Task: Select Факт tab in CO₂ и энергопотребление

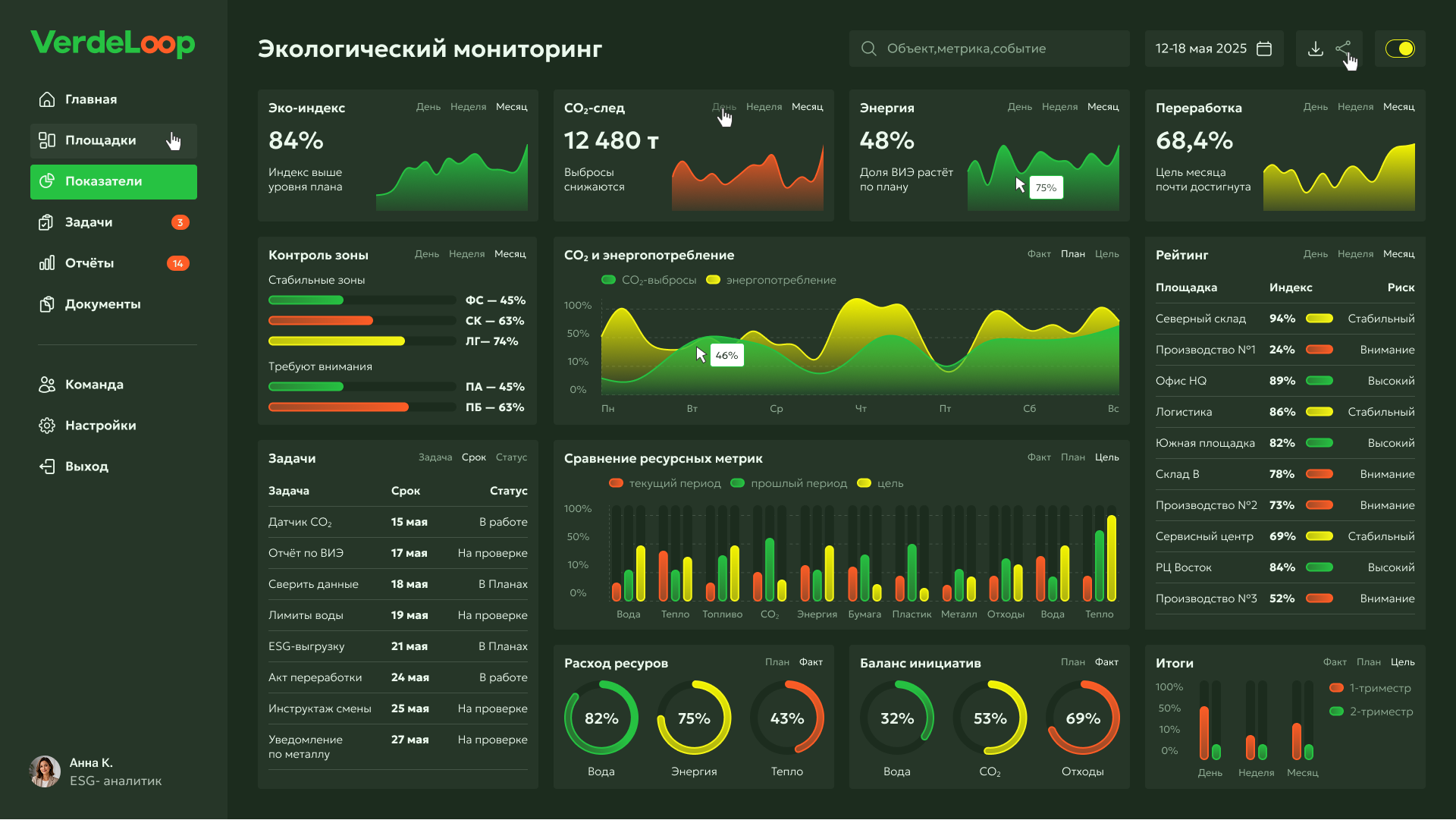Action: pos(1039,254)
